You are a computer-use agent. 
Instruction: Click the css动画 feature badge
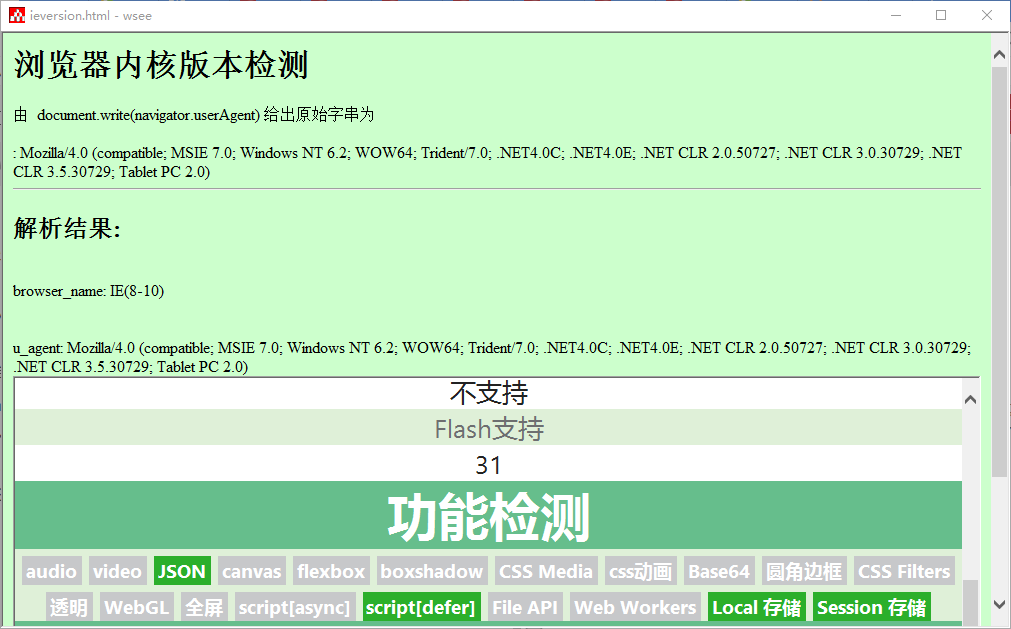tap(640, 571)
